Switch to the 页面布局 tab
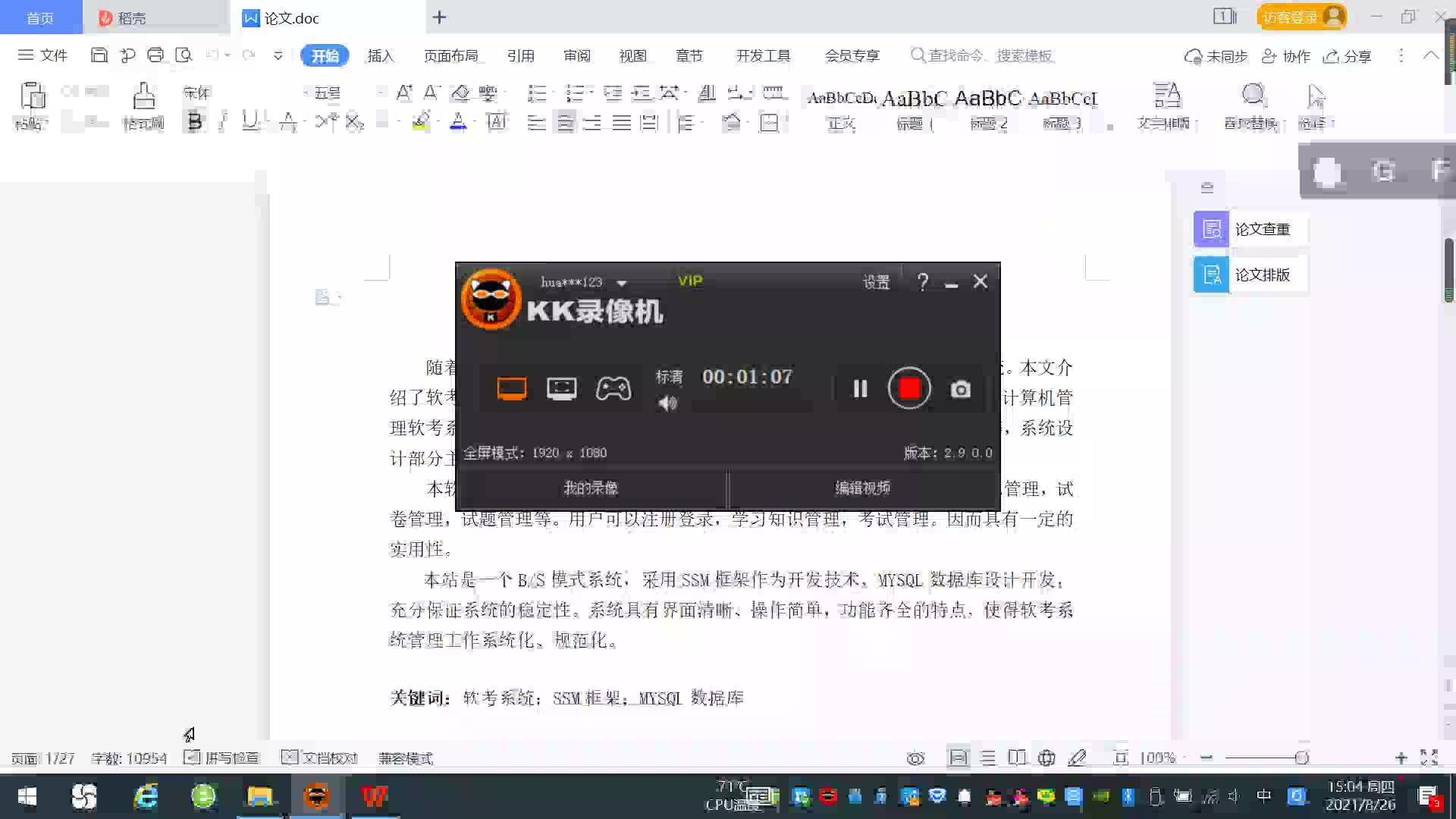Image resolution: width=1456 pixels, height=819 pixels. tap(450, 56)
